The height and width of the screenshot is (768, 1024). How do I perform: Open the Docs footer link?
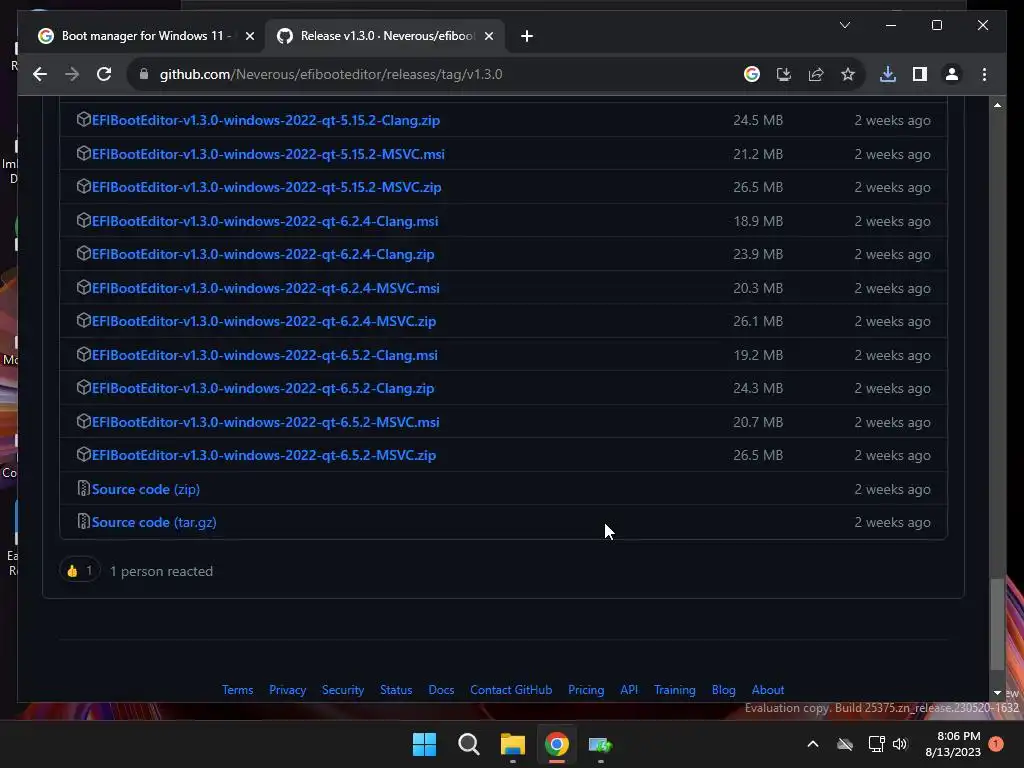[441, 690]
